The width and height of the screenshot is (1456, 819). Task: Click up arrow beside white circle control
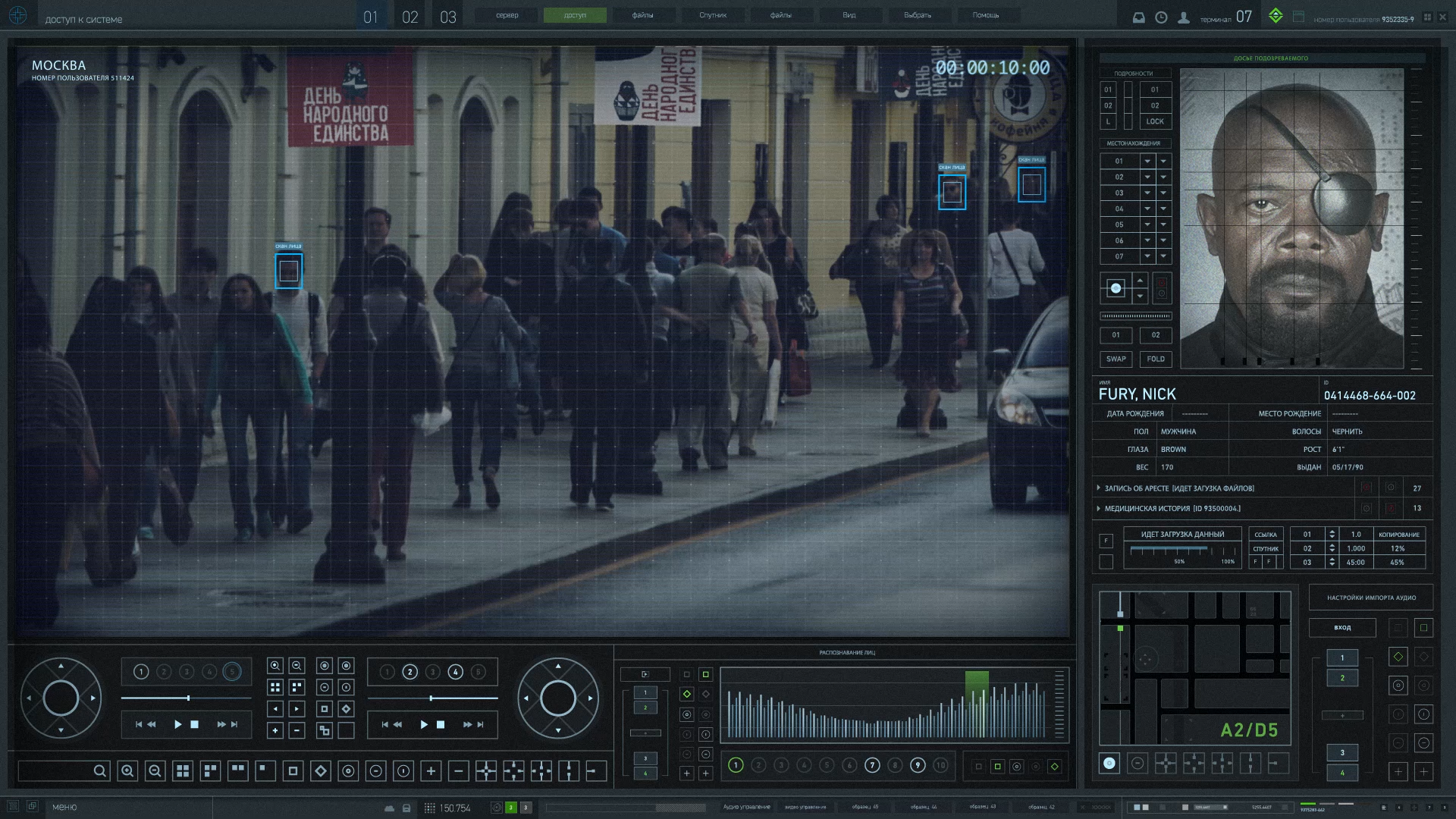pyautogui.click(x=1140, y=280)
